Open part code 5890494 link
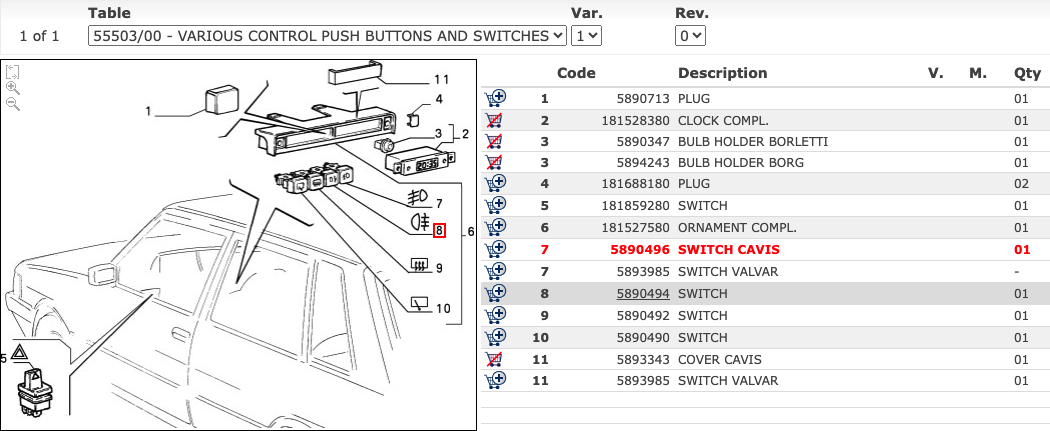 [x=640, y=294]
